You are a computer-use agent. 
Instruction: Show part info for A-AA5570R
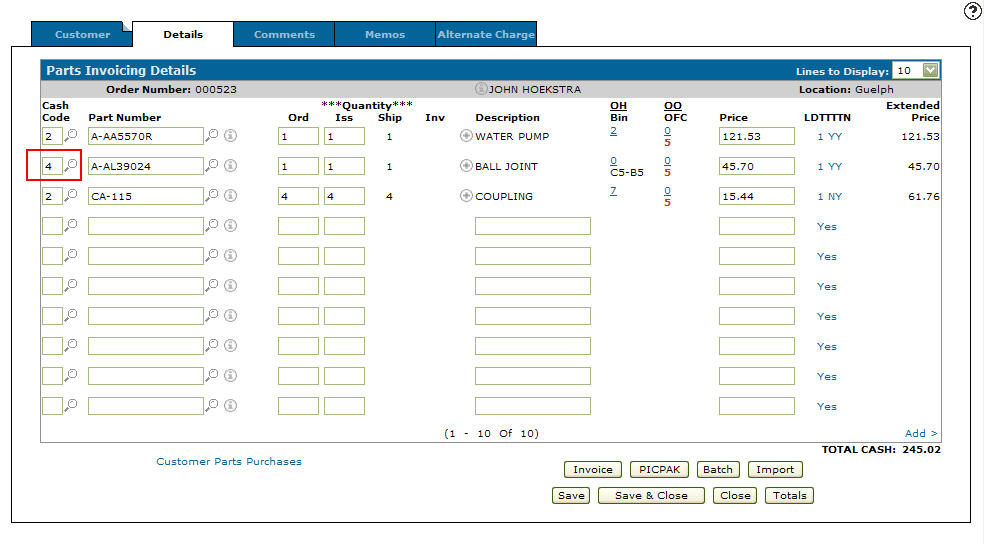click(231, 135)
